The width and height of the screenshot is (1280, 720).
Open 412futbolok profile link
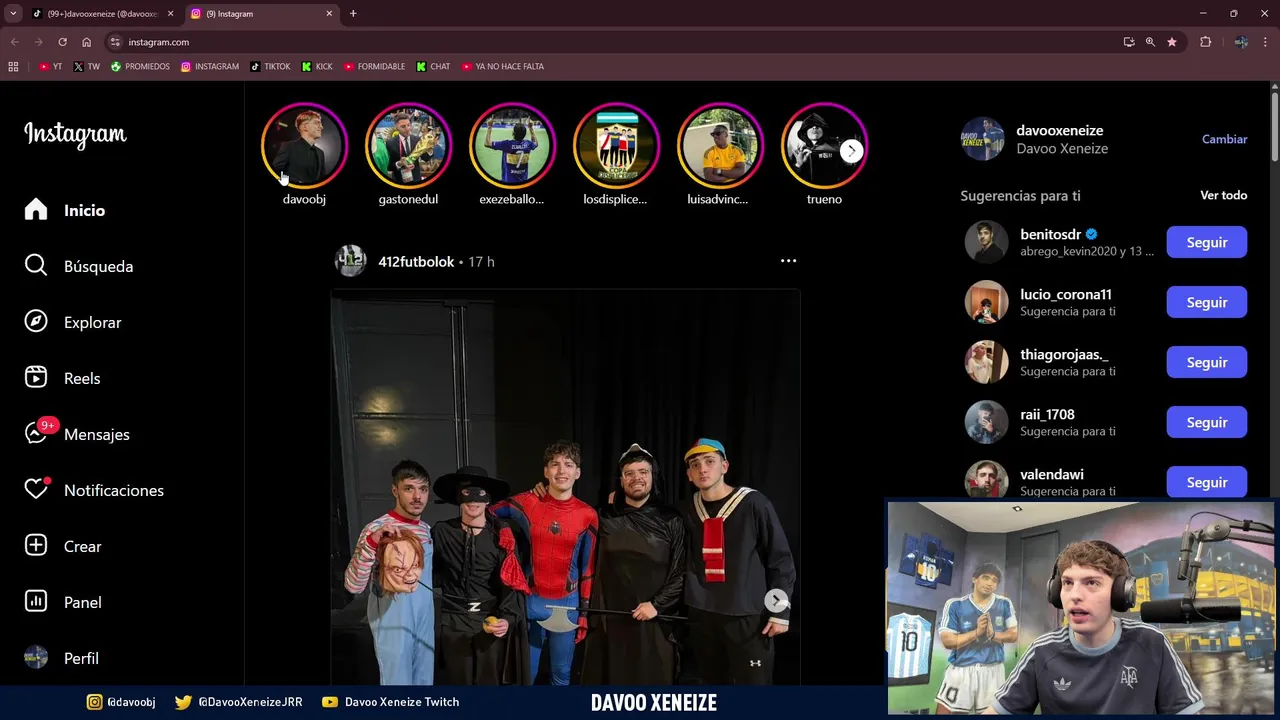[x=416, y=261]
